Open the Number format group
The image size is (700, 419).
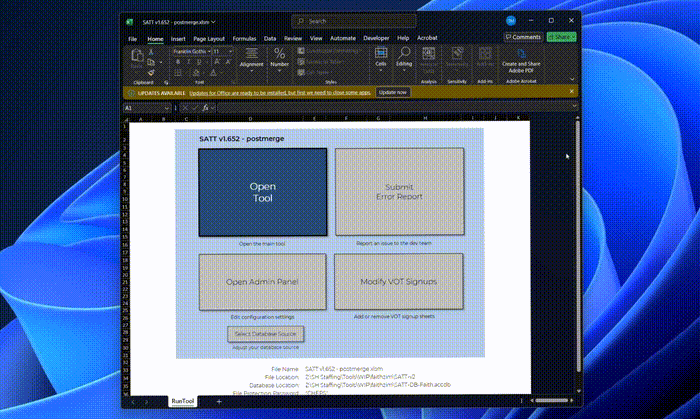pyautogui.click(x=280, y=59)
